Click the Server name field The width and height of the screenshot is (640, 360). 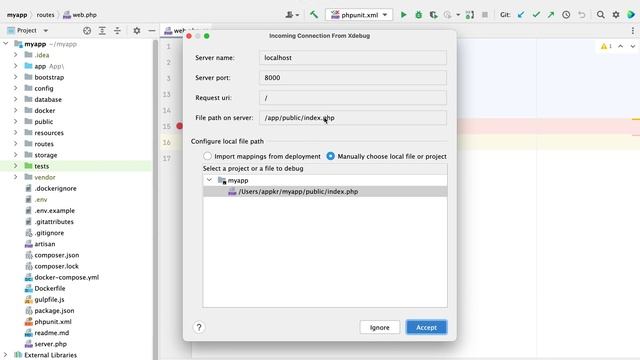tap(353, 58)
